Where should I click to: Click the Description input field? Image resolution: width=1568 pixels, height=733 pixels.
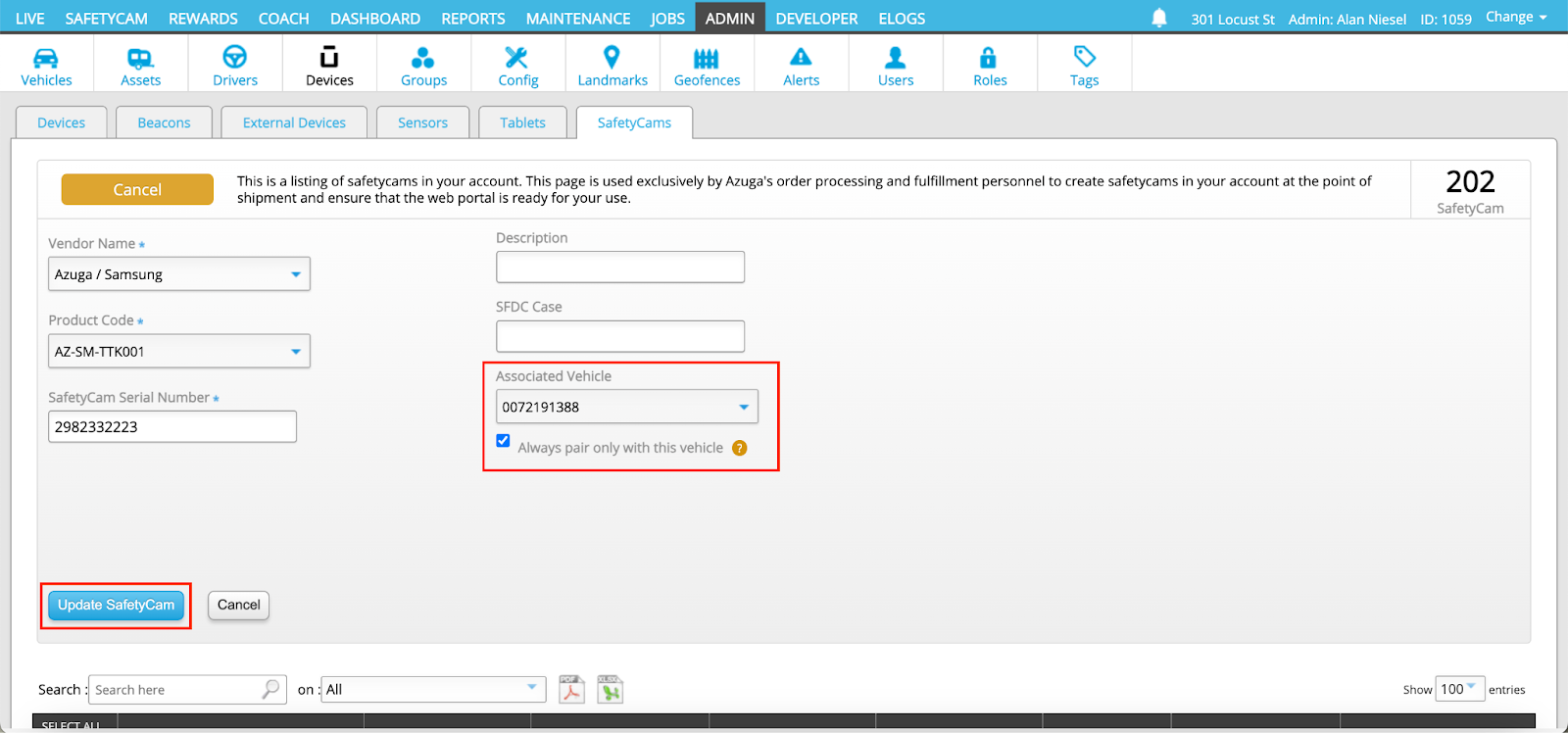(x=620, y=267)
